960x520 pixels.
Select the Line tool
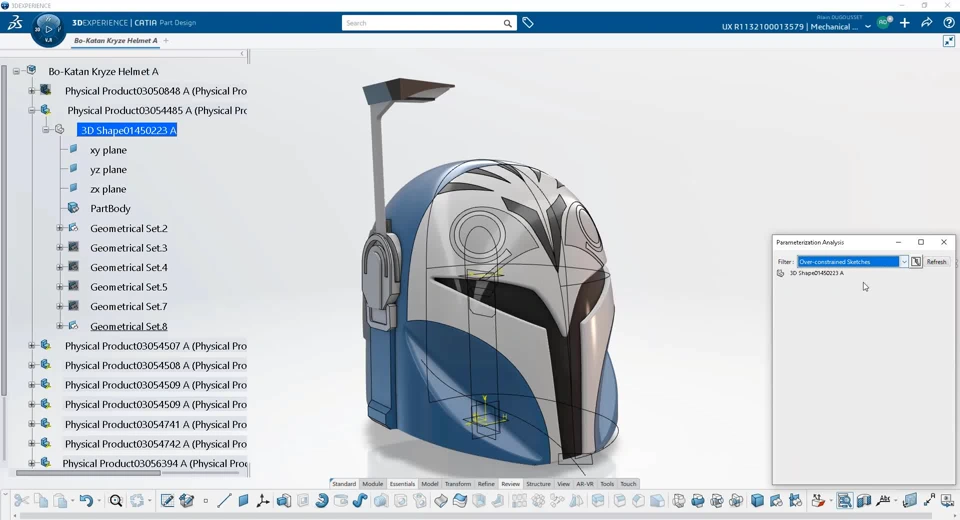(224, 501)
